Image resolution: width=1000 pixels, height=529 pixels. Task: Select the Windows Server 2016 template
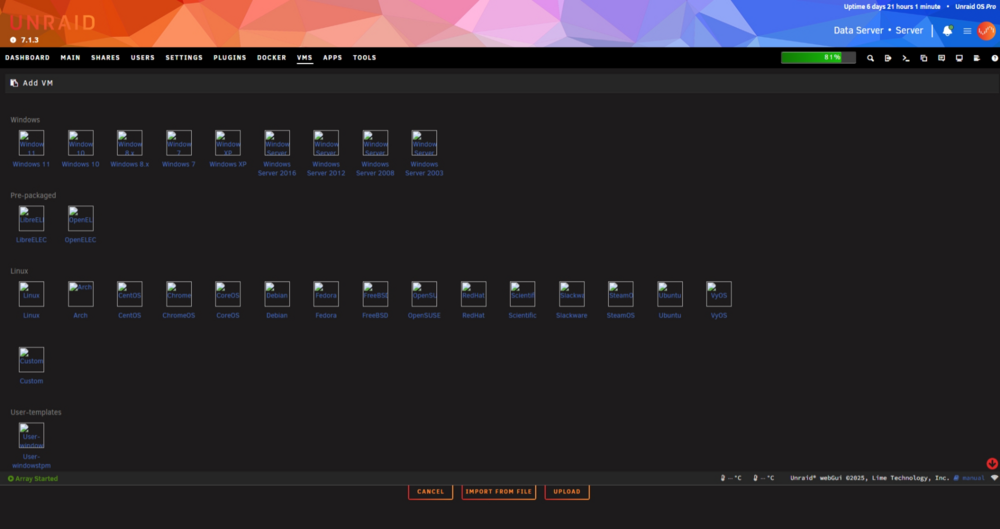pos(277,143)
